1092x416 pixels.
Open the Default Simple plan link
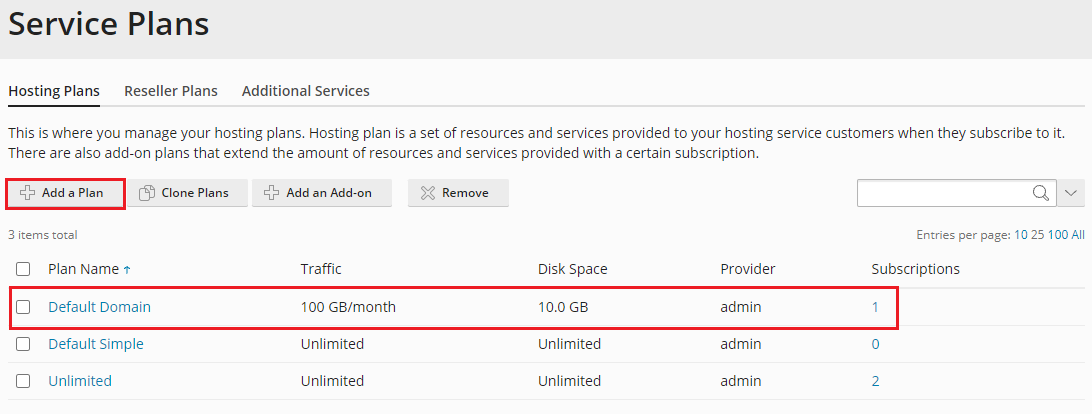click(x=96, y=344)
